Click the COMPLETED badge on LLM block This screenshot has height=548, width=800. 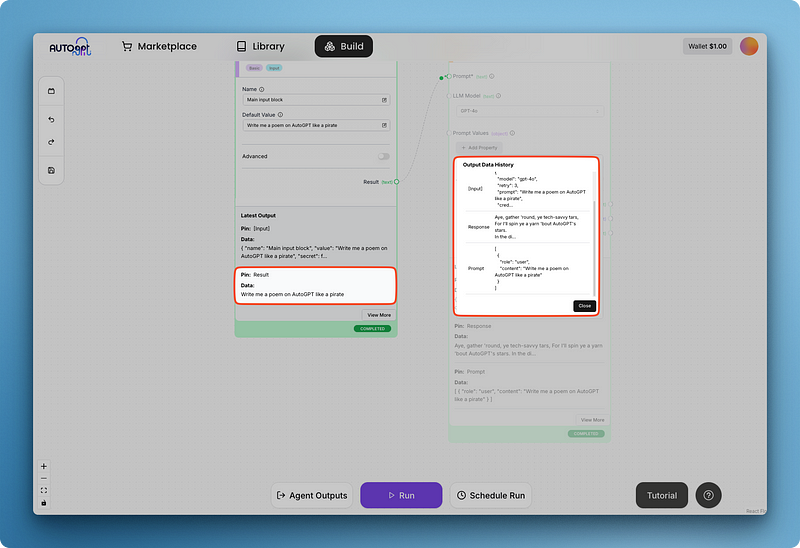[586, 434]
